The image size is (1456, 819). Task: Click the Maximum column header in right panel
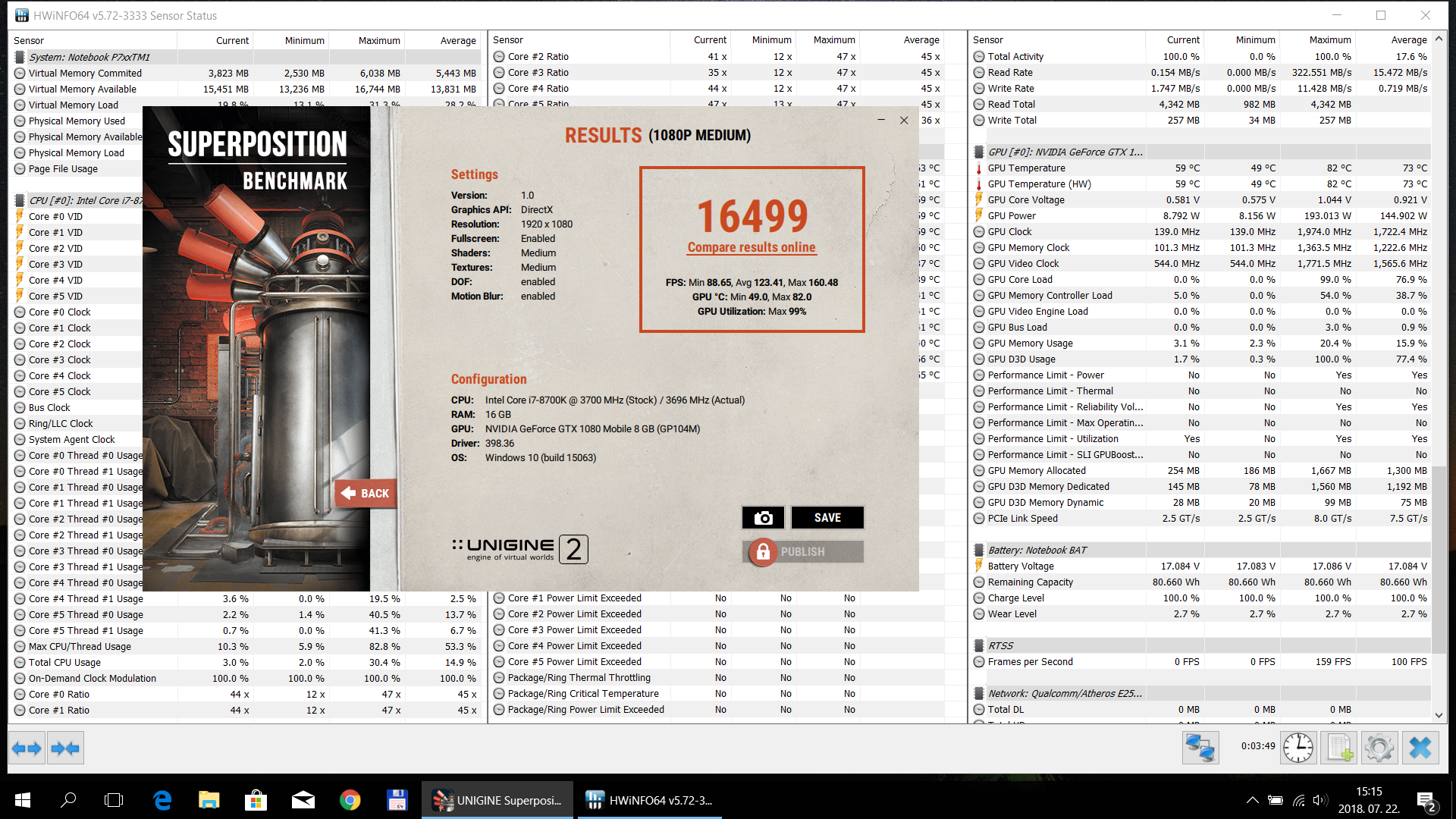click(x=1329, y=40)
